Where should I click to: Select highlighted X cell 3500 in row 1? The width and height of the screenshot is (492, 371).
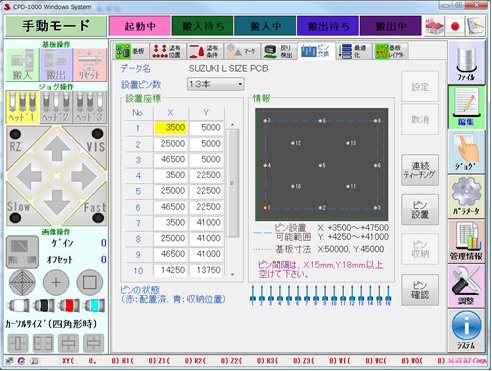point(171,128)
